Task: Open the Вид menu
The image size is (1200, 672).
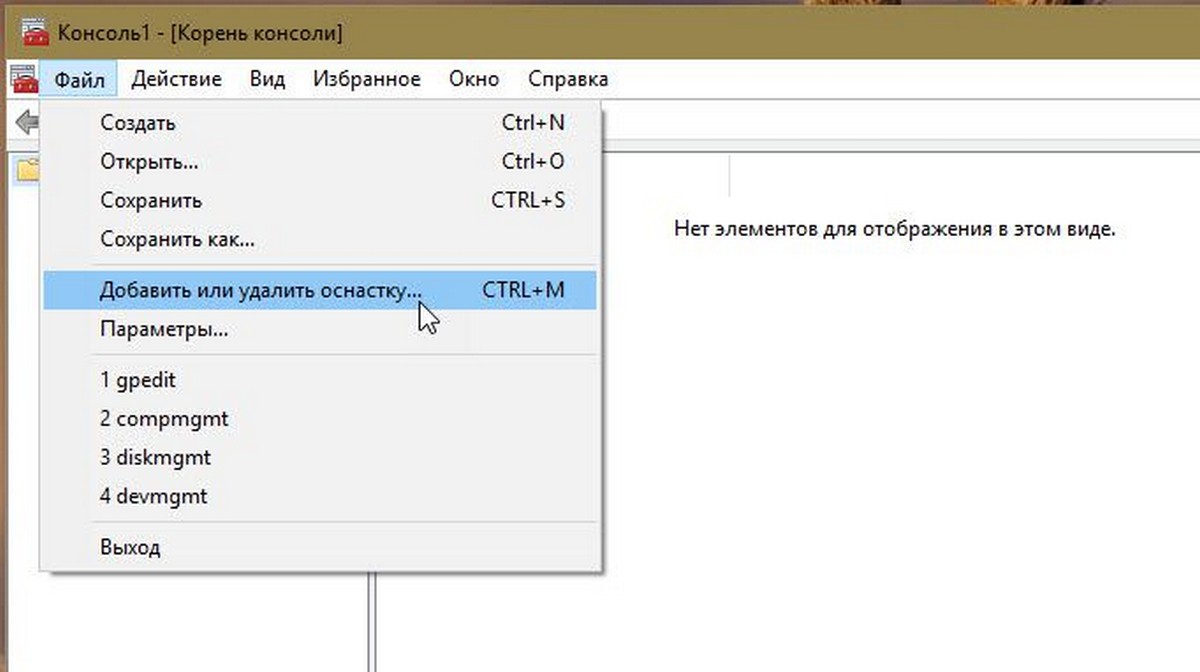Action: (267, 79)
